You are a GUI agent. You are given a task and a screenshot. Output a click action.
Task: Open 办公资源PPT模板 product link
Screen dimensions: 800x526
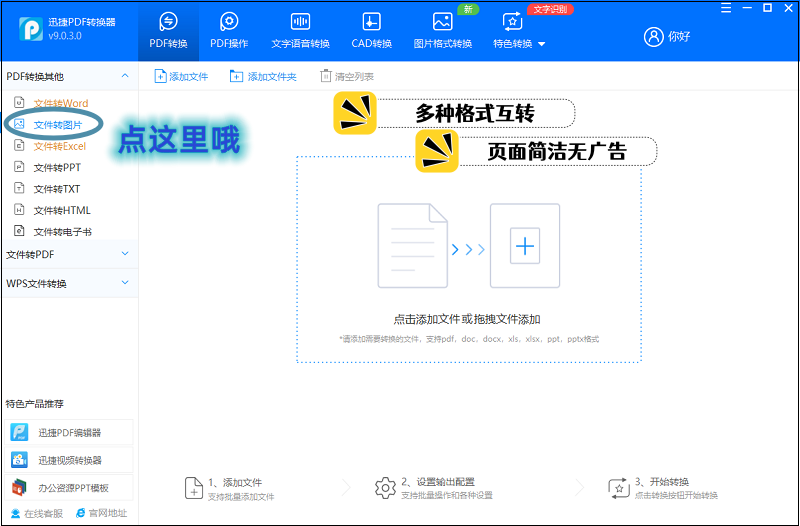point(69,488)
